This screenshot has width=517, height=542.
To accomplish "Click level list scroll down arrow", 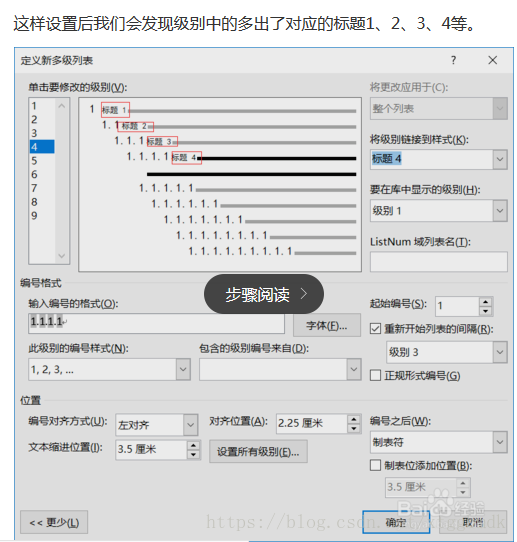I will click(62, 256).
